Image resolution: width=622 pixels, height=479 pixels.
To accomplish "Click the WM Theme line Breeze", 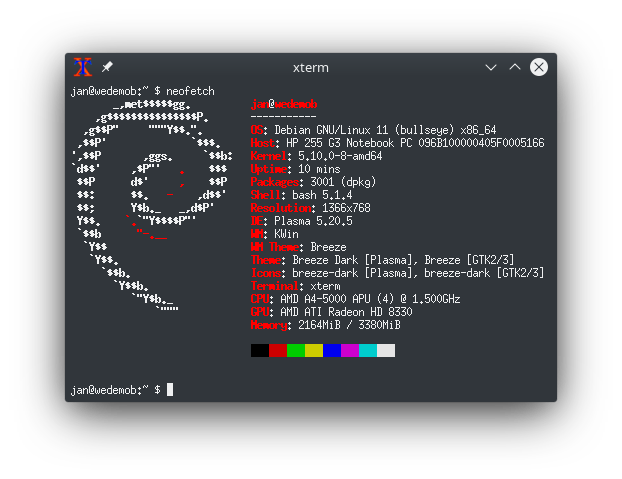I will [299, 247].
